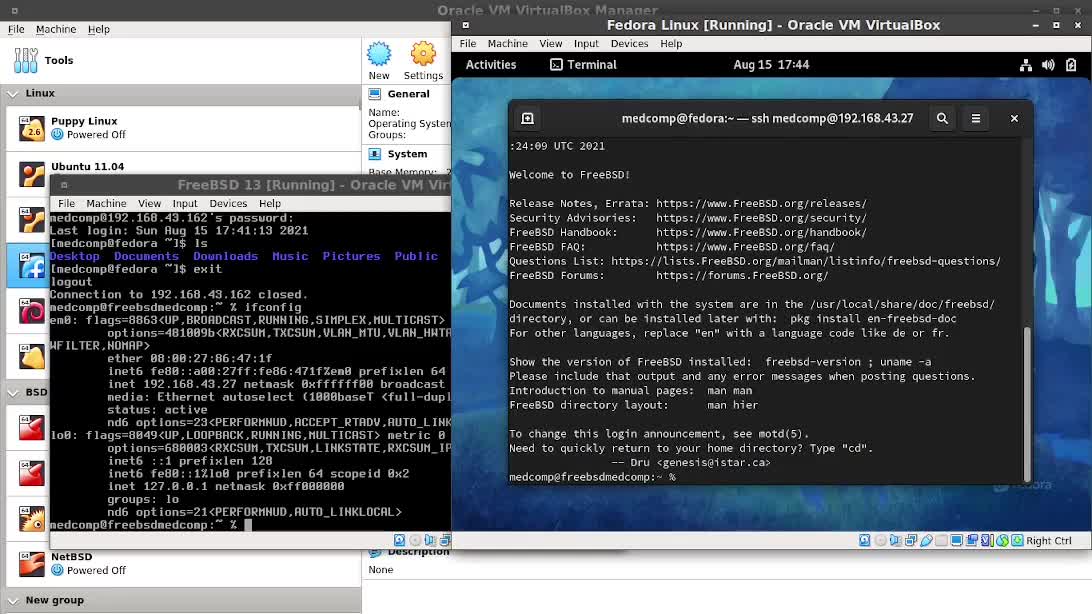Click optical drive indicator in Fedora status bar
1092x614 pixels.
point(881,540)
